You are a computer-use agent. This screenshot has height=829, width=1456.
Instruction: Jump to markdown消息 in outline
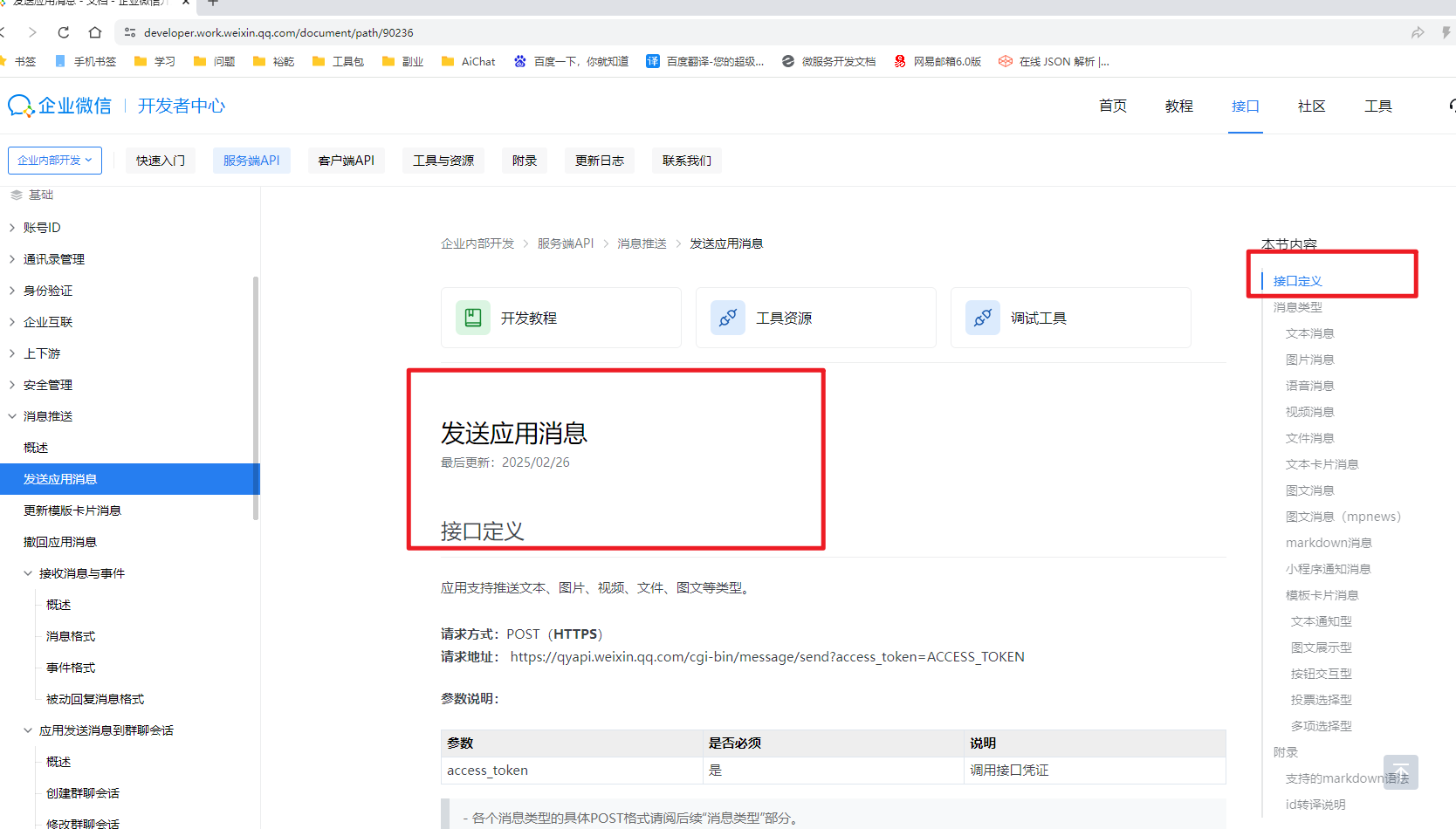(x=1329, y=543)
